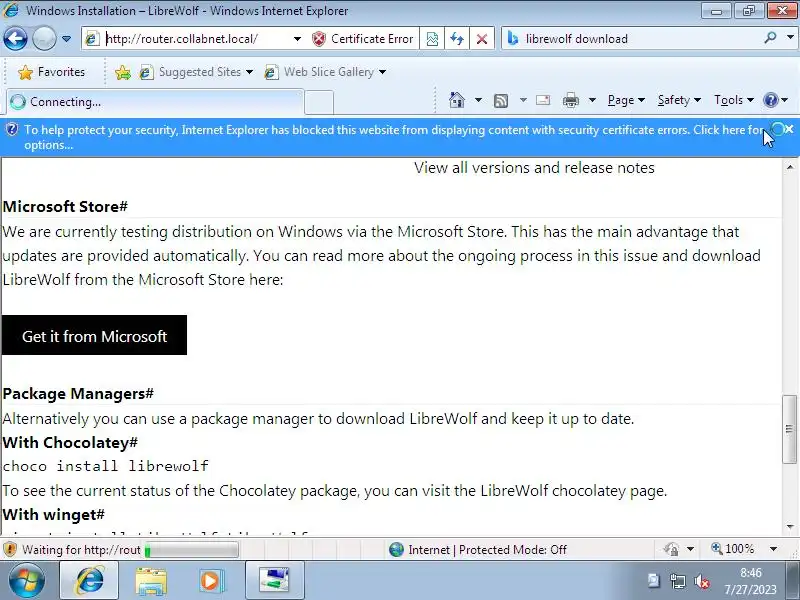This screenshot has width=800, height=600.
Task: Close the blue information bar
Action: [789, 129]
